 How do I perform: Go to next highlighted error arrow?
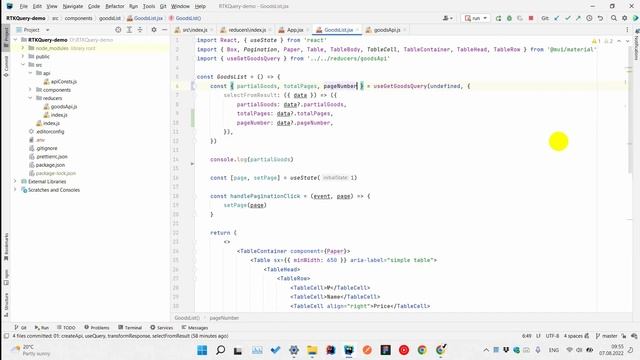pyautogui.click(x=627, y=41)
